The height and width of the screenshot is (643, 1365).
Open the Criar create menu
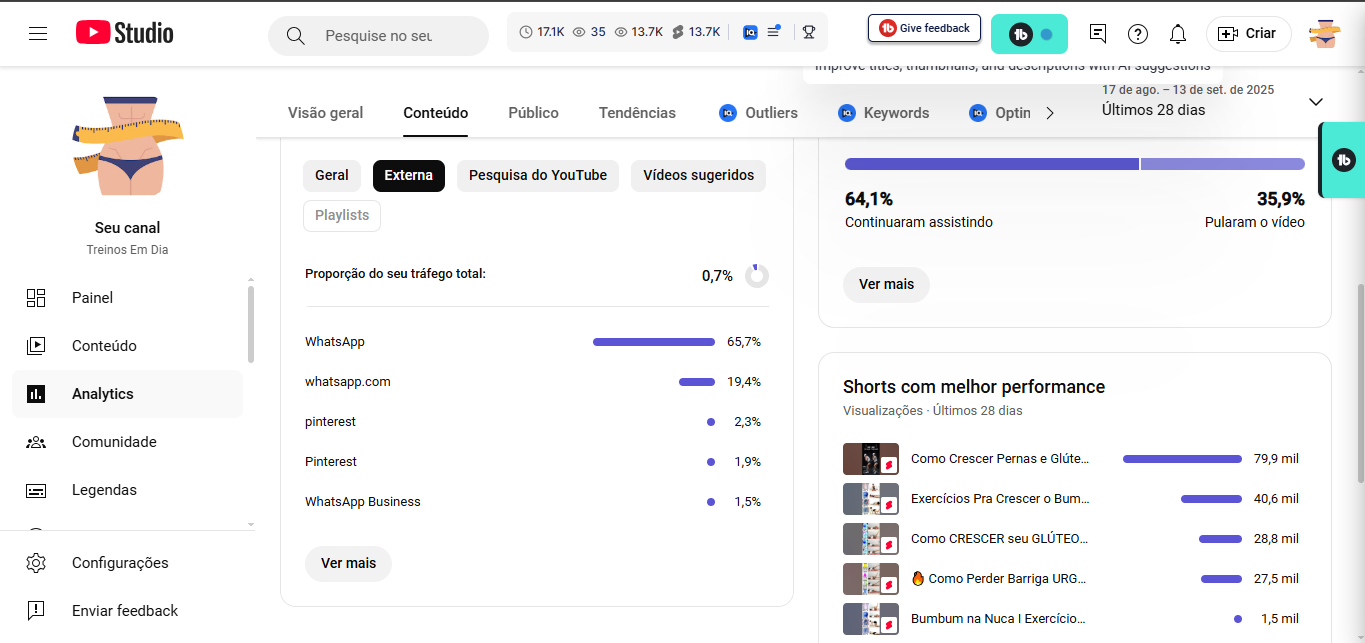point(1248,34)
